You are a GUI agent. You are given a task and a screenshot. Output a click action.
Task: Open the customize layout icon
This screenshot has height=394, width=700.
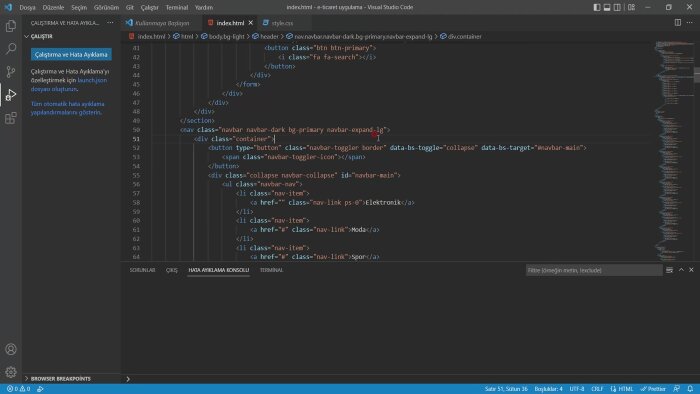pyautogui.click(x=631, y=7)
